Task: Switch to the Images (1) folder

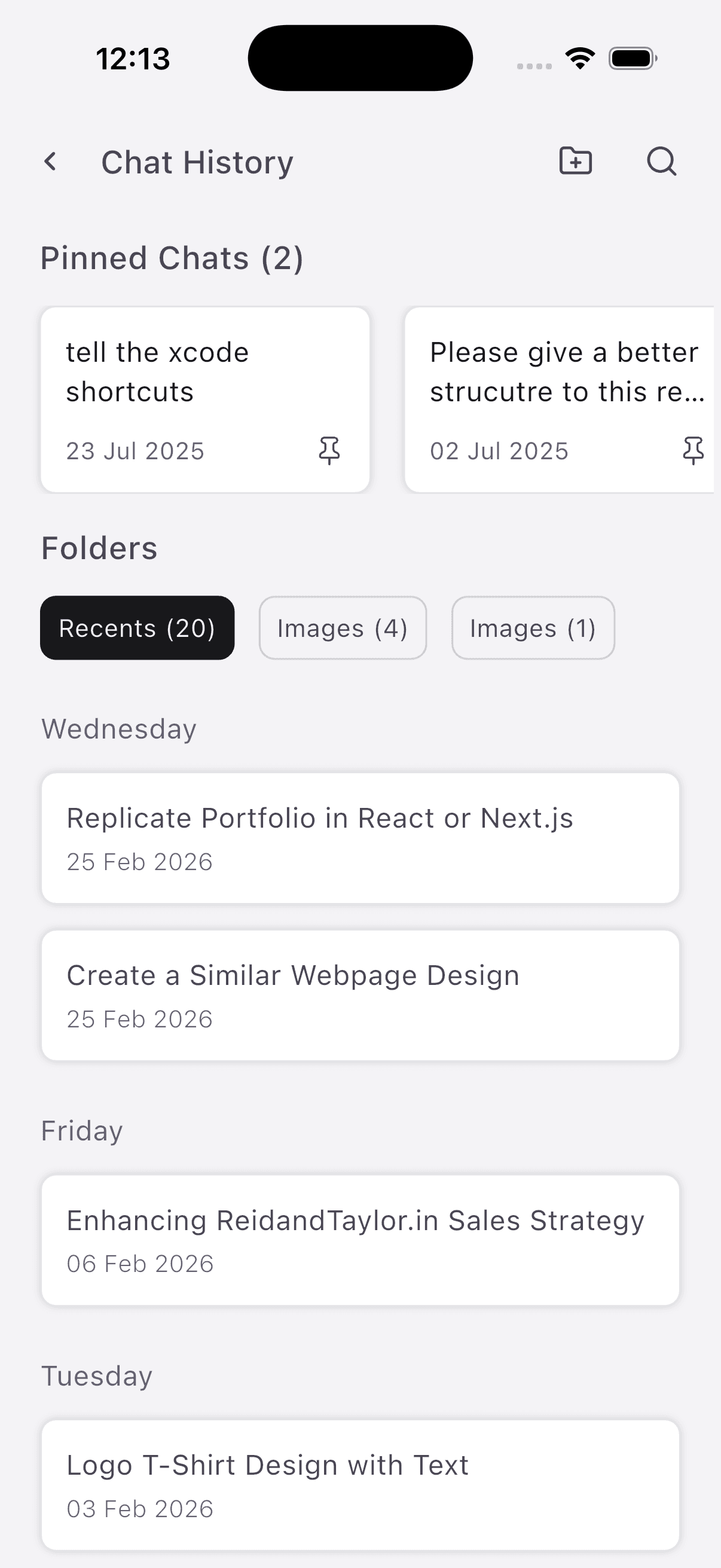Action: (533, 627)
